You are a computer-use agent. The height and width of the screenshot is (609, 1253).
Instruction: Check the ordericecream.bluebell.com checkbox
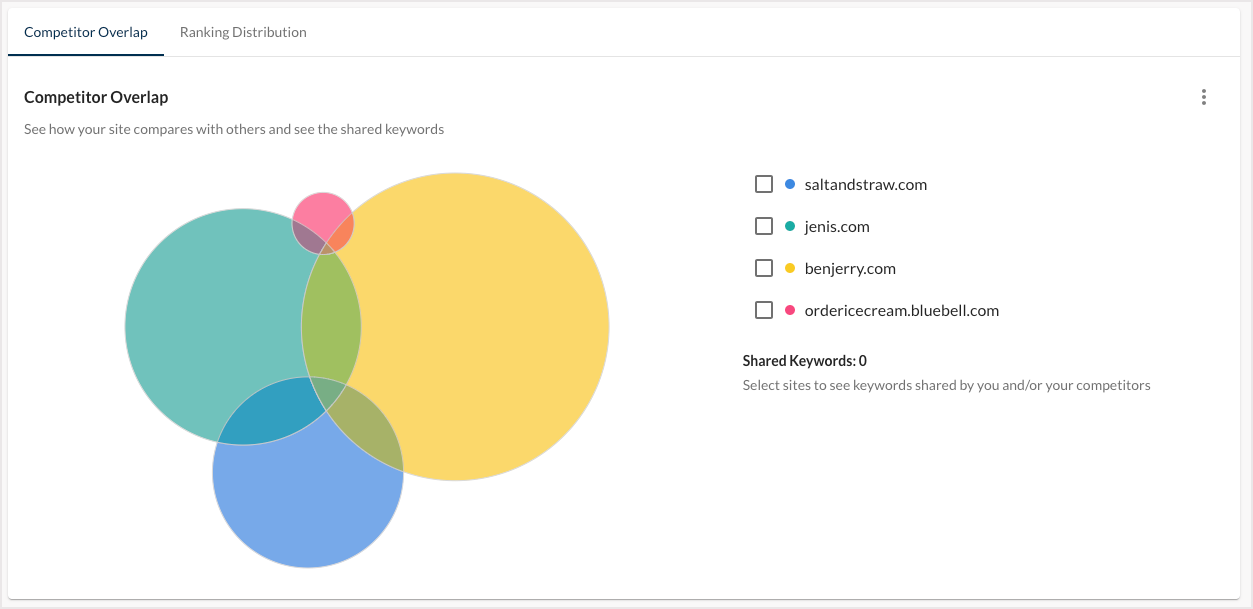click(x=764, y=310)
